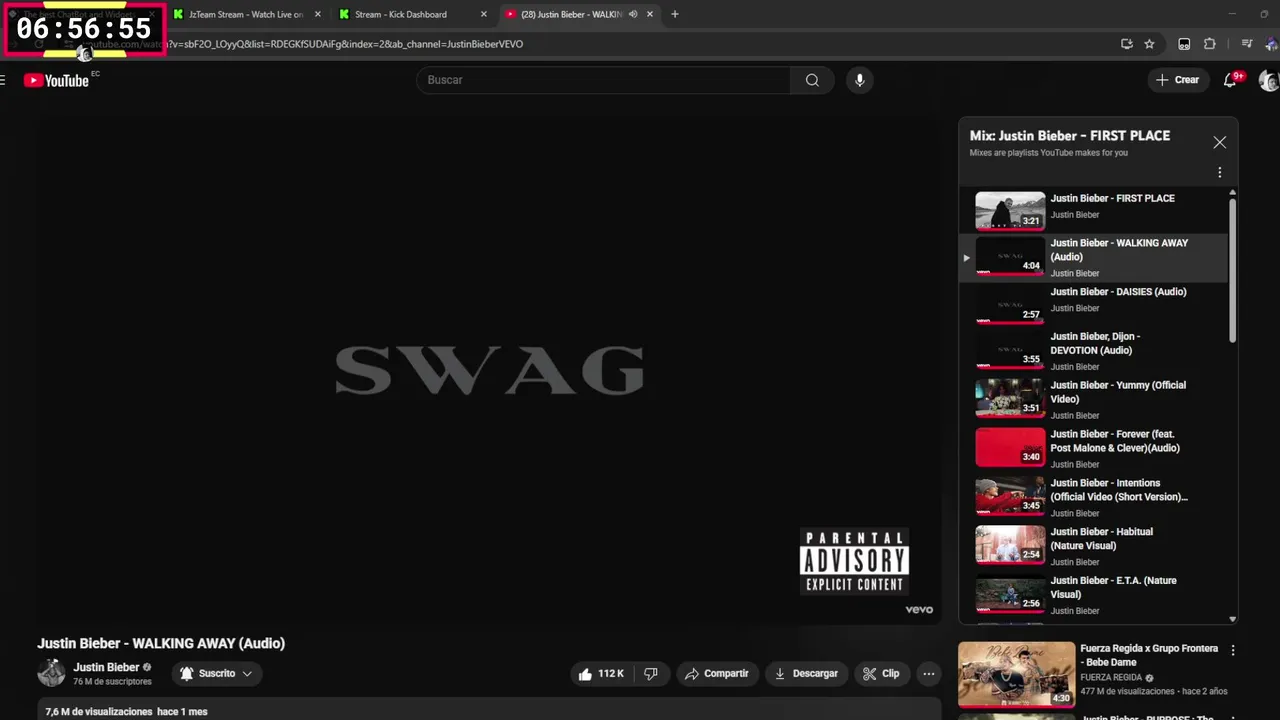
Task: Open a new browser tab
Action: pyautogui.click(x=674, y=15)
